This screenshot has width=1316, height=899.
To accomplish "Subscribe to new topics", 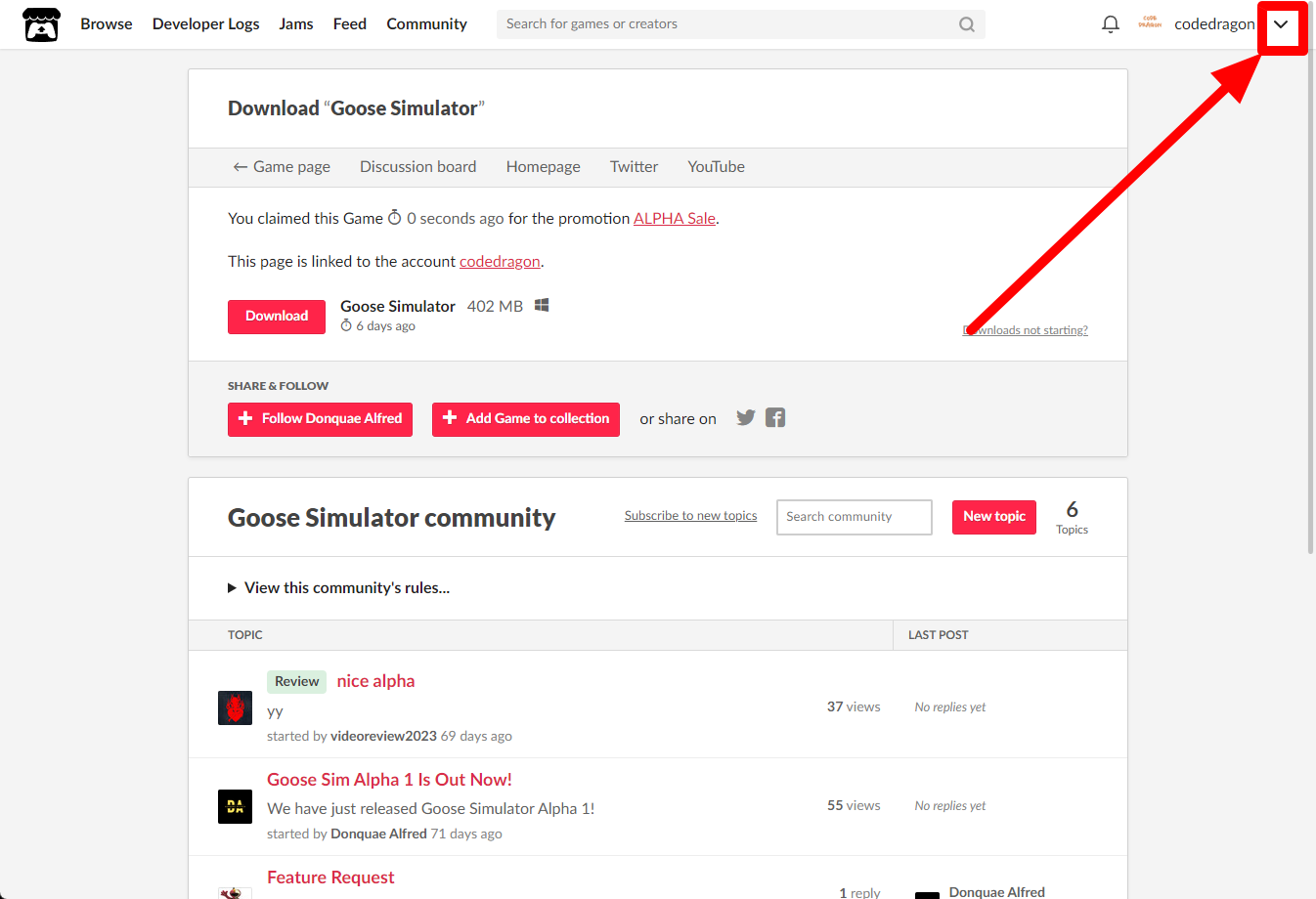I will pos(691,516).
